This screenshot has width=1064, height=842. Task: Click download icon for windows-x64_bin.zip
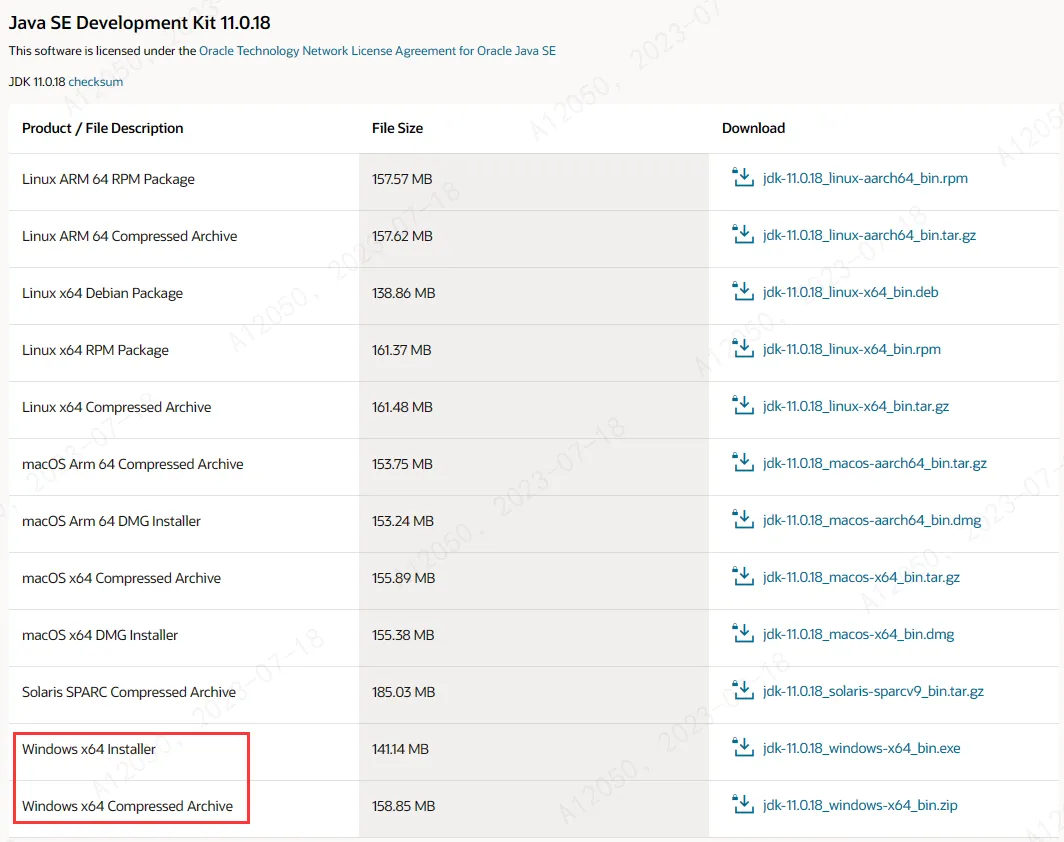[x=743, y=805]
